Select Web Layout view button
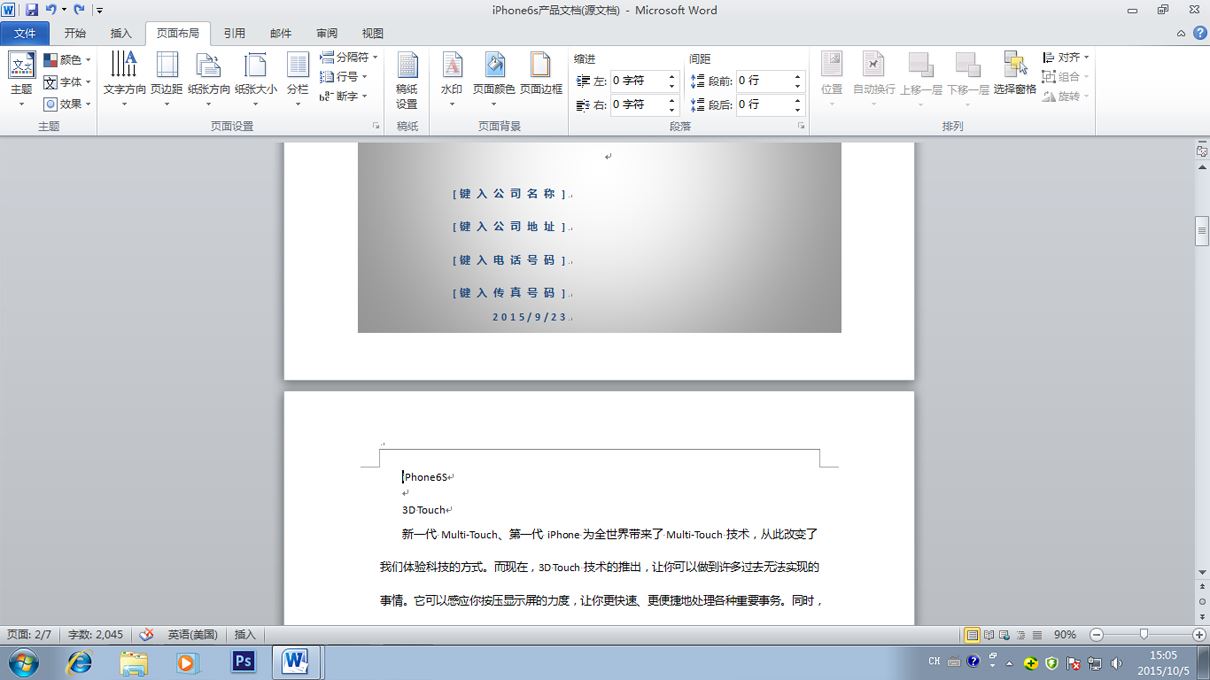Image resolution: width=1210 pixels, height=680 pixels. coord(1005,635)
